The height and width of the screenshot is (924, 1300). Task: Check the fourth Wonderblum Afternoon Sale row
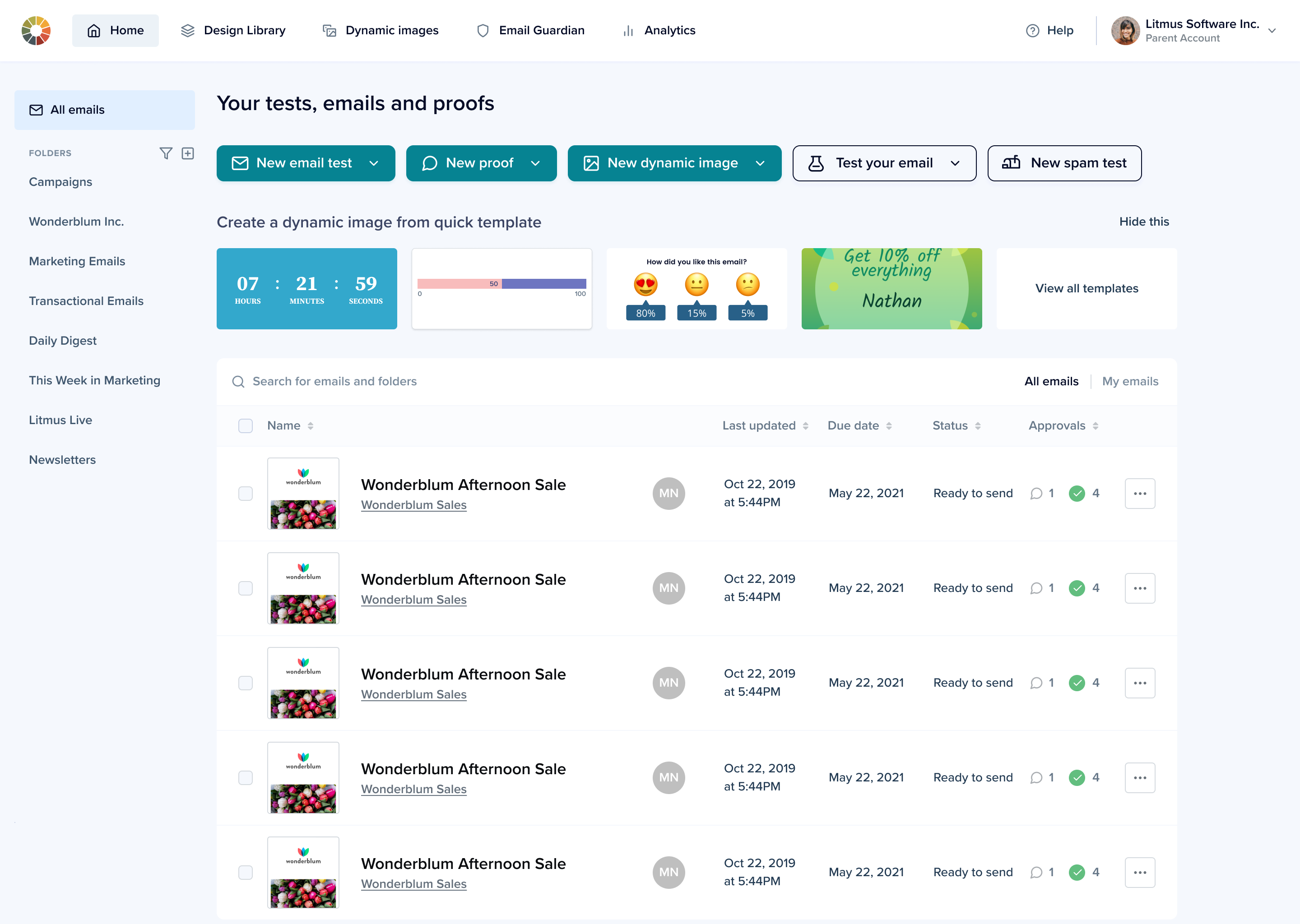(245, 777)
